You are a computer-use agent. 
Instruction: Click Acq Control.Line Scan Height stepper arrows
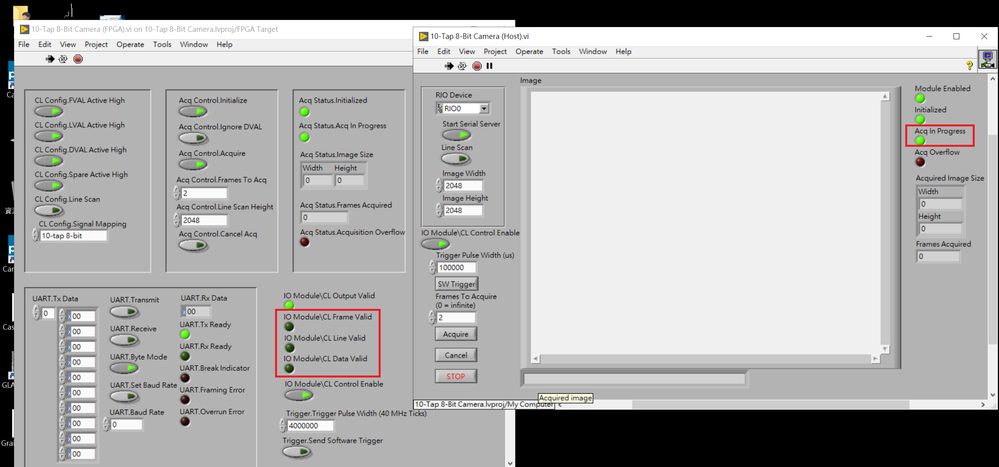coord(176,220)
